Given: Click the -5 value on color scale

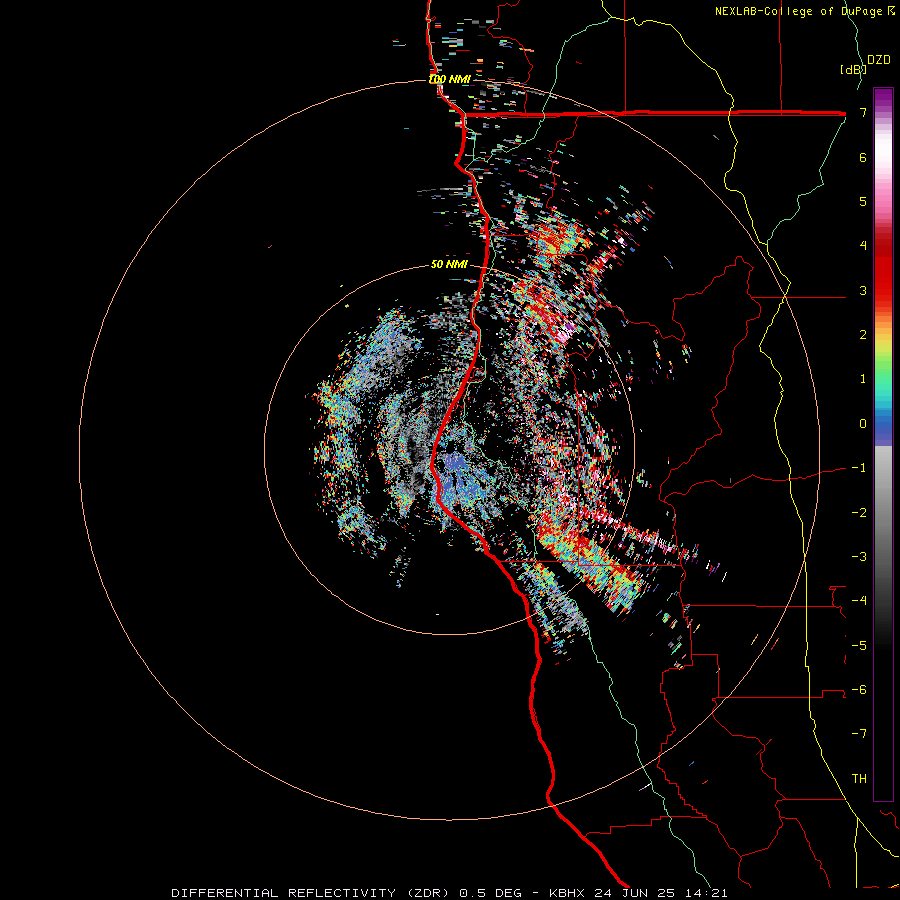Looking at the screenshot, I should pos(859,646).
